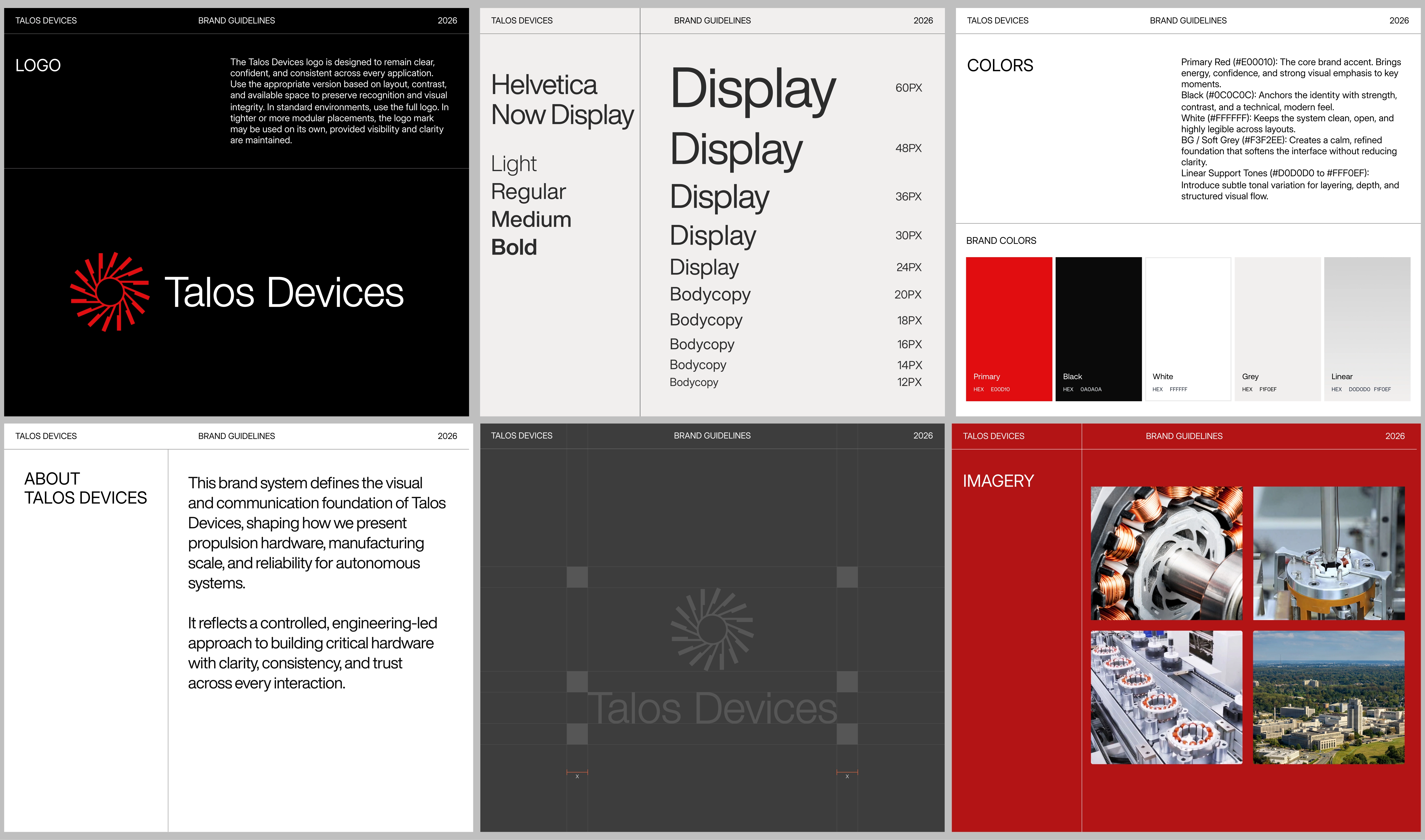This screenshot has width=1425, height=840.
Task: Select the "Bold" font weight sample
Action: [514, 247]
